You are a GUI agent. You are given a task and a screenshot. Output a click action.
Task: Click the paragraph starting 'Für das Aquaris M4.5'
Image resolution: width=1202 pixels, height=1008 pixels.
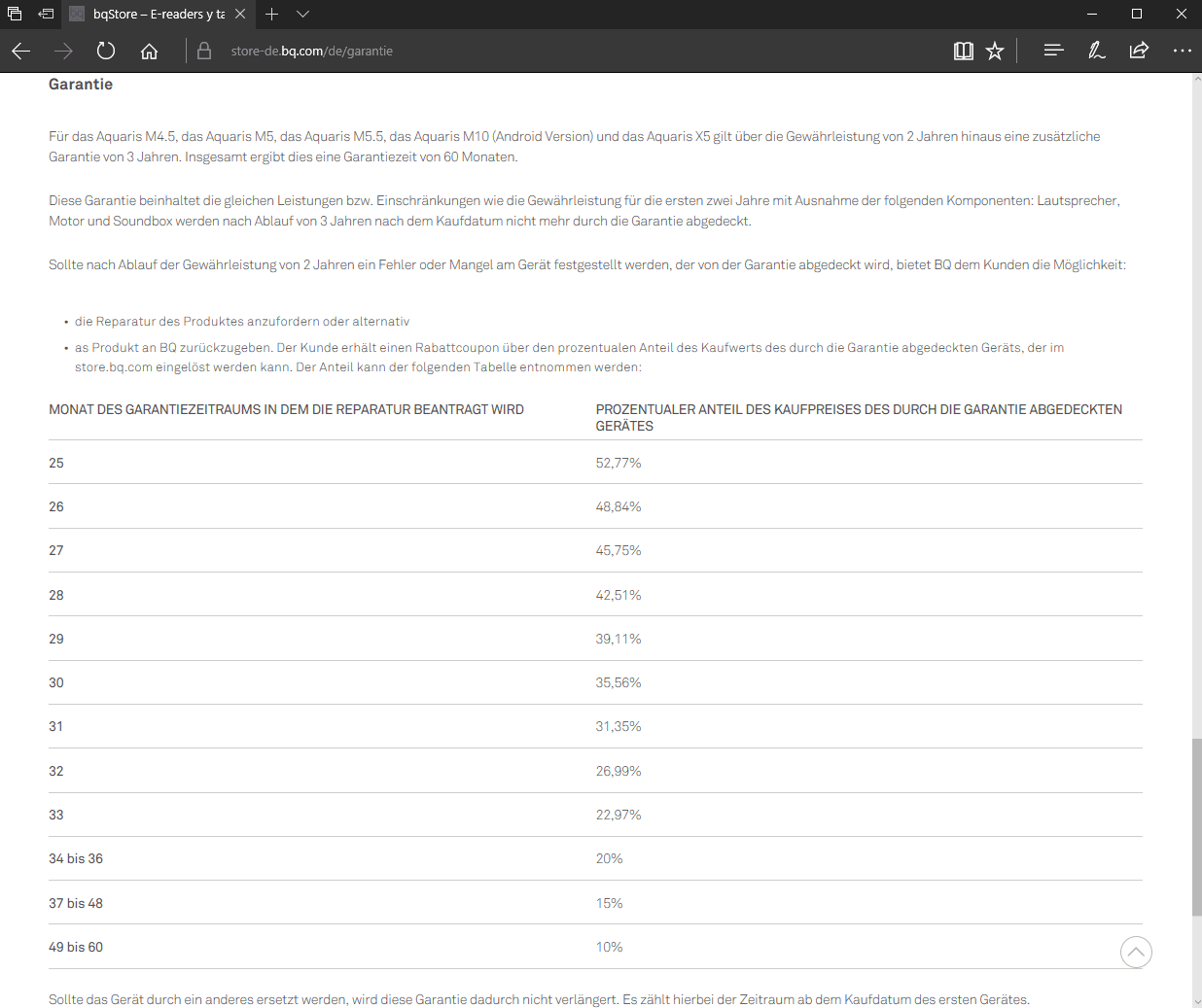[x=575, y=146]
